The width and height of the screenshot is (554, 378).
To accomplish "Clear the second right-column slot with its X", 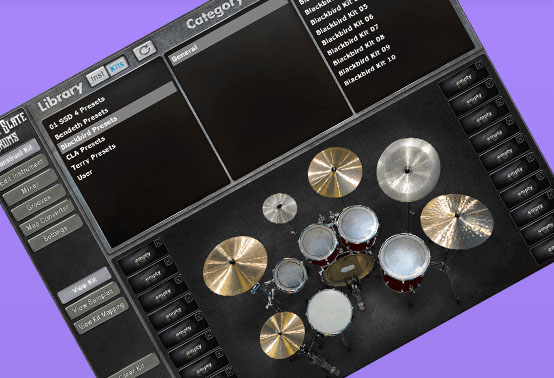I will (x=489, y=83).
